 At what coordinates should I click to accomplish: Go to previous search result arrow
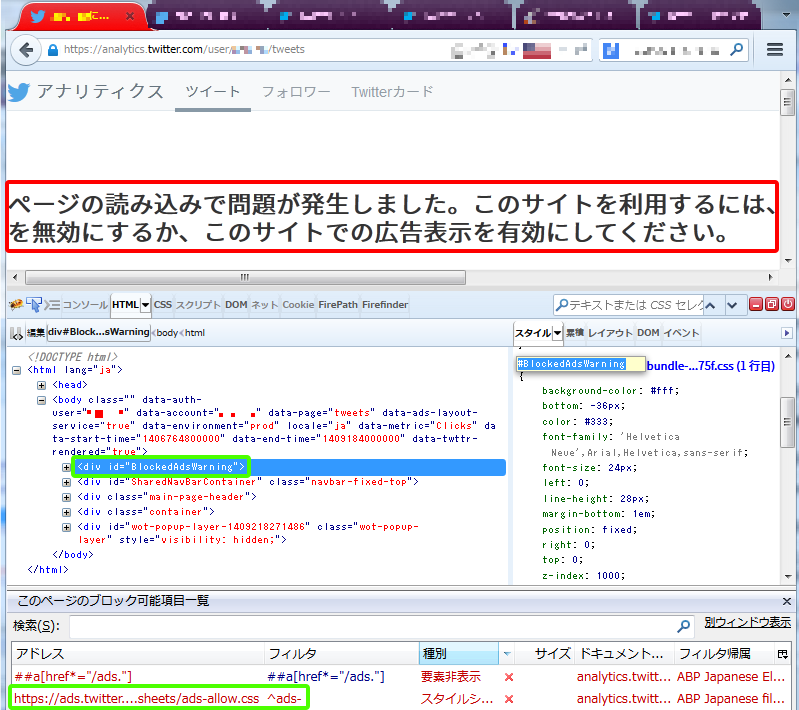pyautogui.click(x=710, y=305)
